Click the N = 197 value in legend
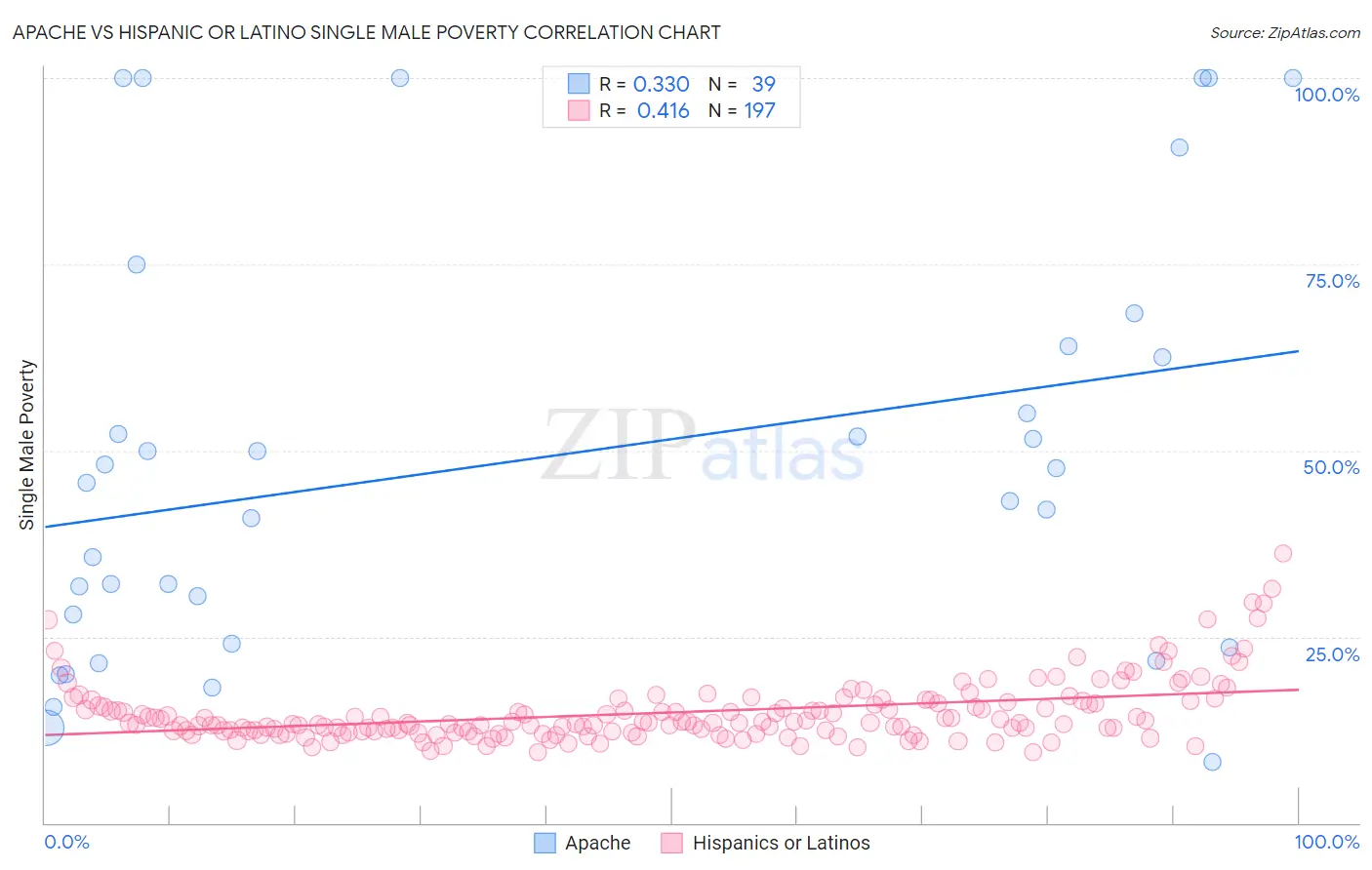This screenshot has height=870, width=1372. pos(742,110)
